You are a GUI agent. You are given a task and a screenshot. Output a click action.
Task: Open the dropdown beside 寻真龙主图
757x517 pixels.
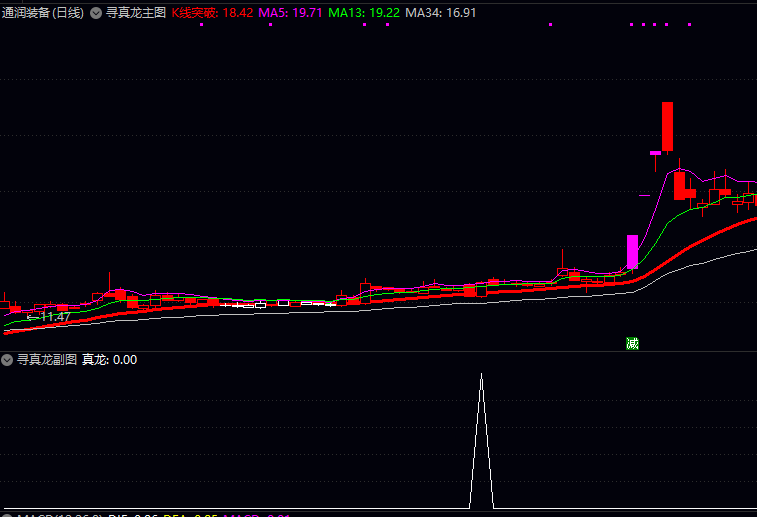[96, 13]
